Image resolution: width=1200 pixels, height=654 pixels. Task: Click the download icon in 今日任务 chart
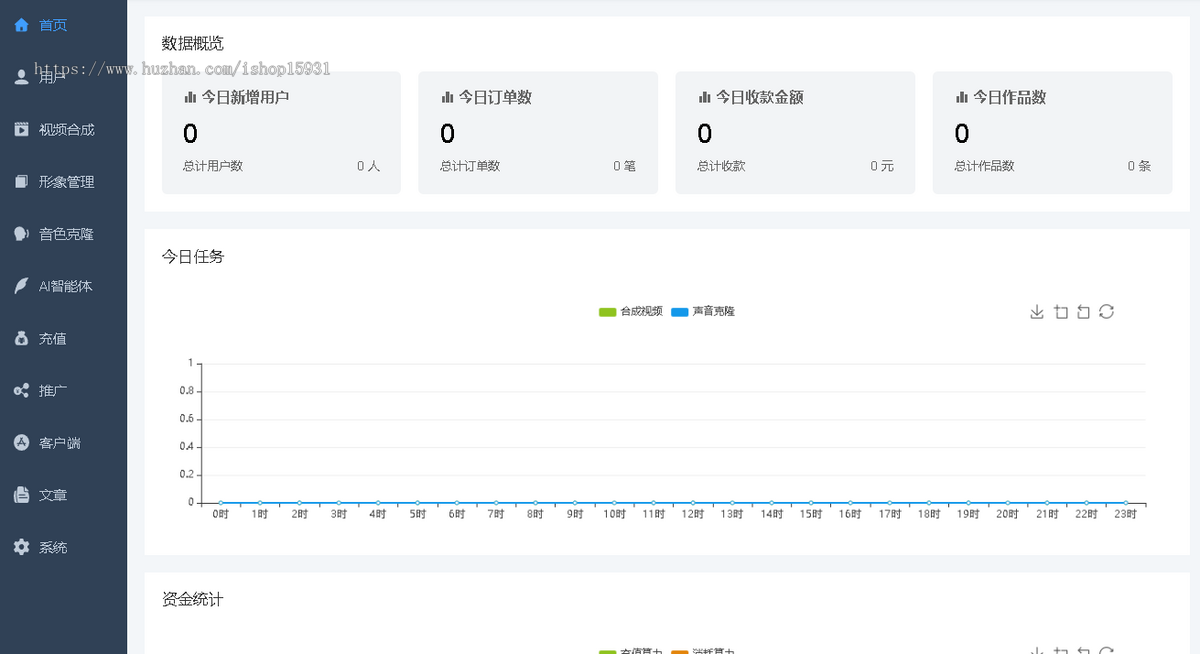[1037, 312]
